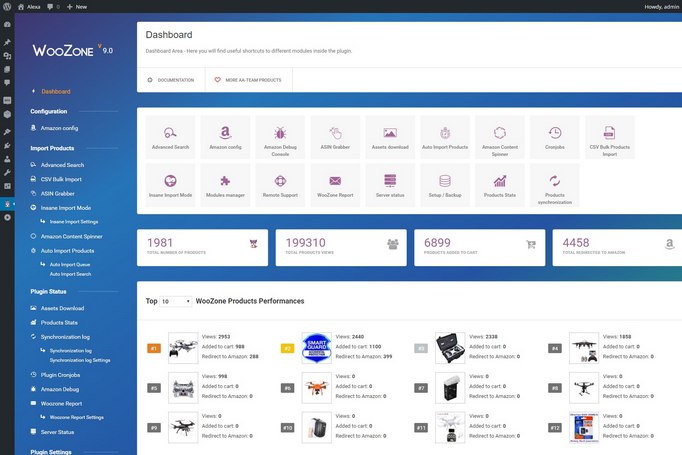Open Amazon config in the sidebar
The image size is (682, 455).
coord(59,128)
